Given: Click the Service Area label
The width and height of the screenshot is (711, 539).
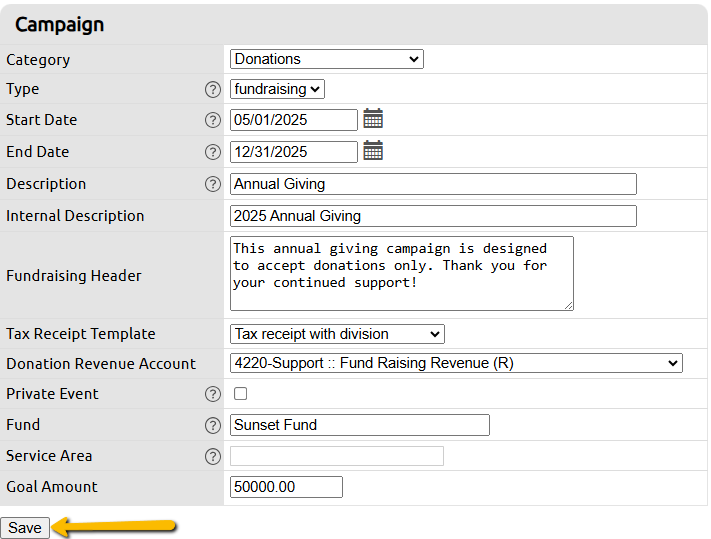Looking at the screenshot, I should click(49, 456).
